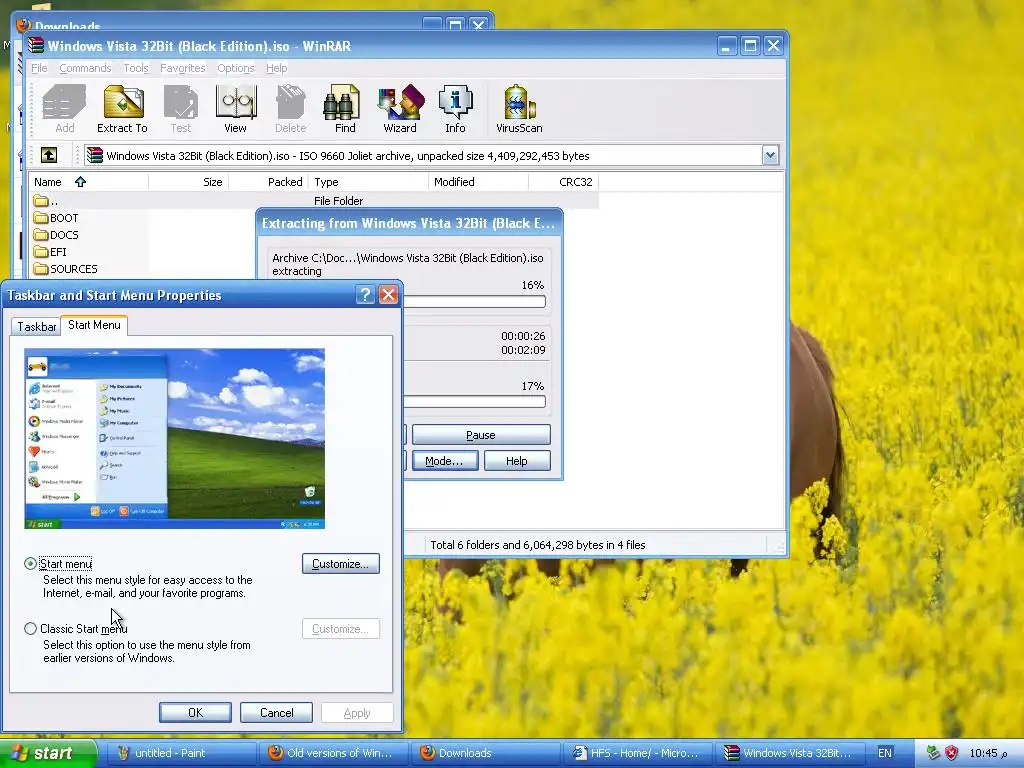The height and width of the screenshot is (768, 1024).
Task: Launch the Wizard toolbar icon
Action: coord(400,108)
